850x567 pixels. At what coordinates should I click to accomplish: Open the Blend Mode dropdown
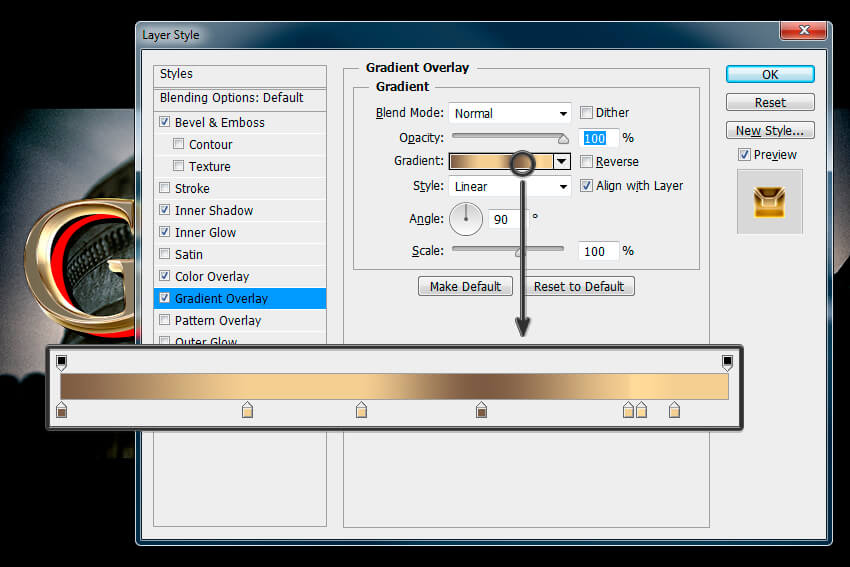pyautogui.click(x=510, y=113)
